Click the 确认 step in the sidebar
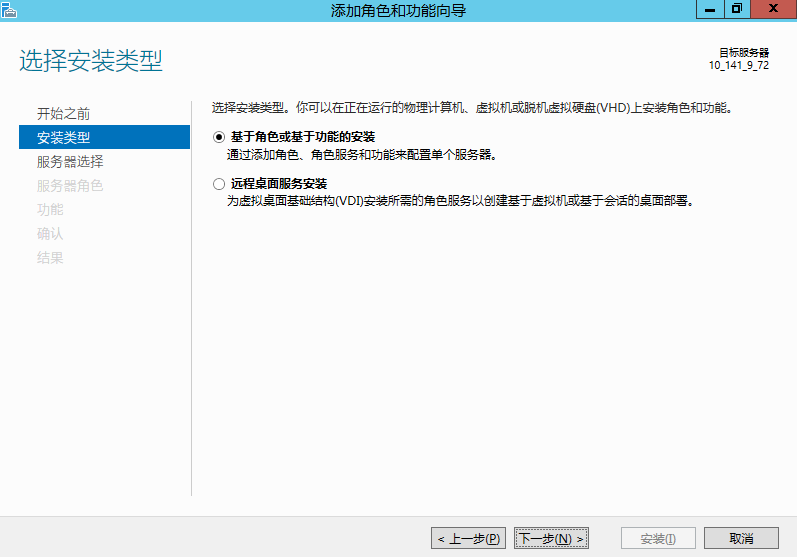 pos(50,233)
